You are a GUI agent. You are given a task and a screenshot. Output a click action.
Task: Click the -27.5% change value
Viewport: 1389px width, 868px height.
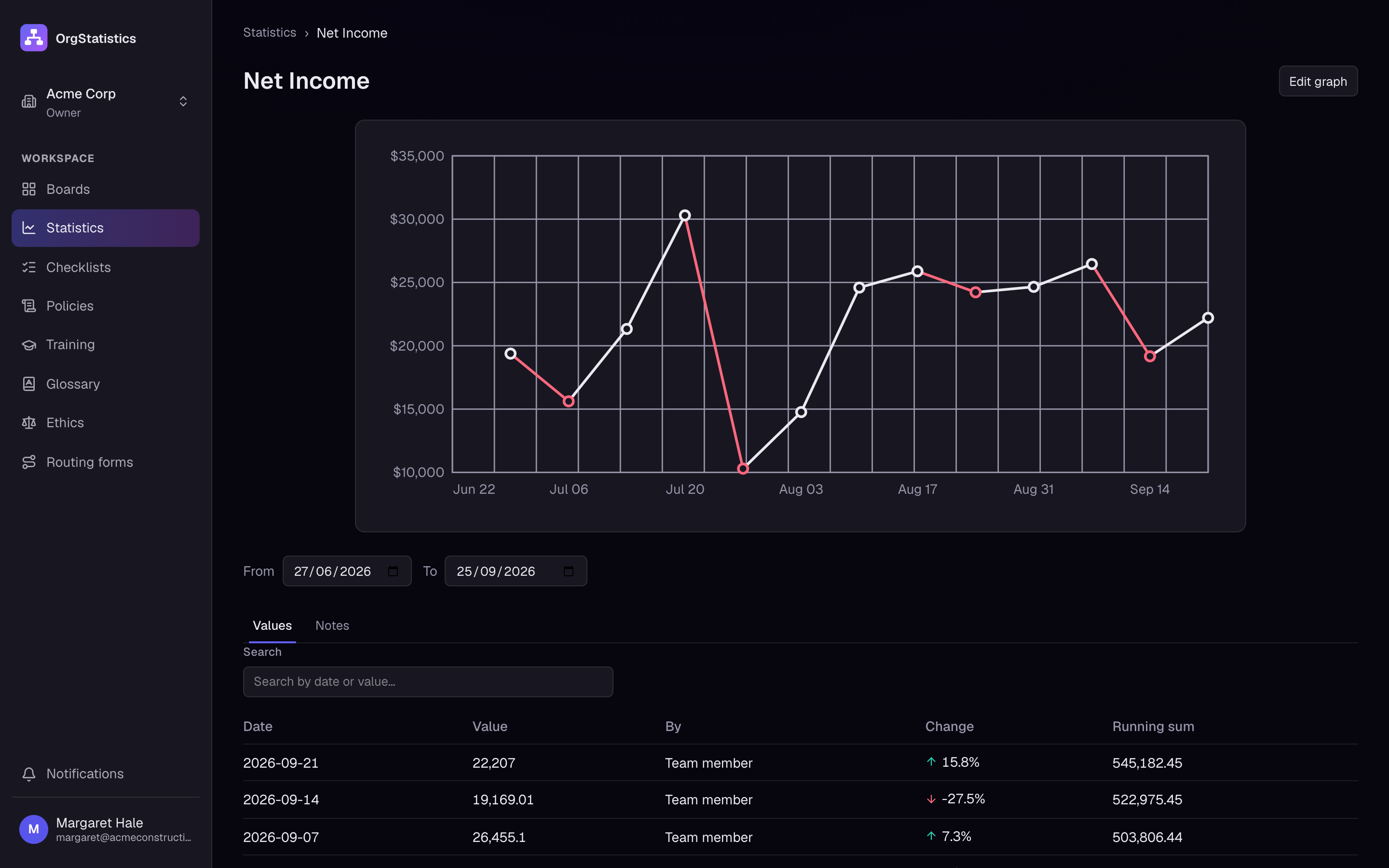(x=963, y=799)
